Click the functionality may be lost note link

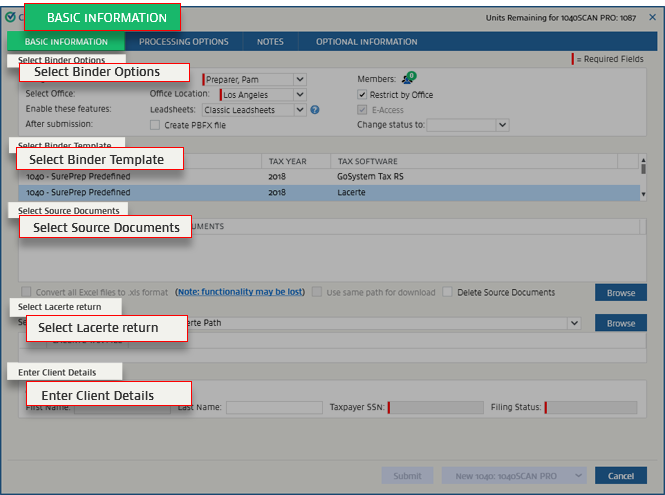pyautogui.click(x=239, y=292)
